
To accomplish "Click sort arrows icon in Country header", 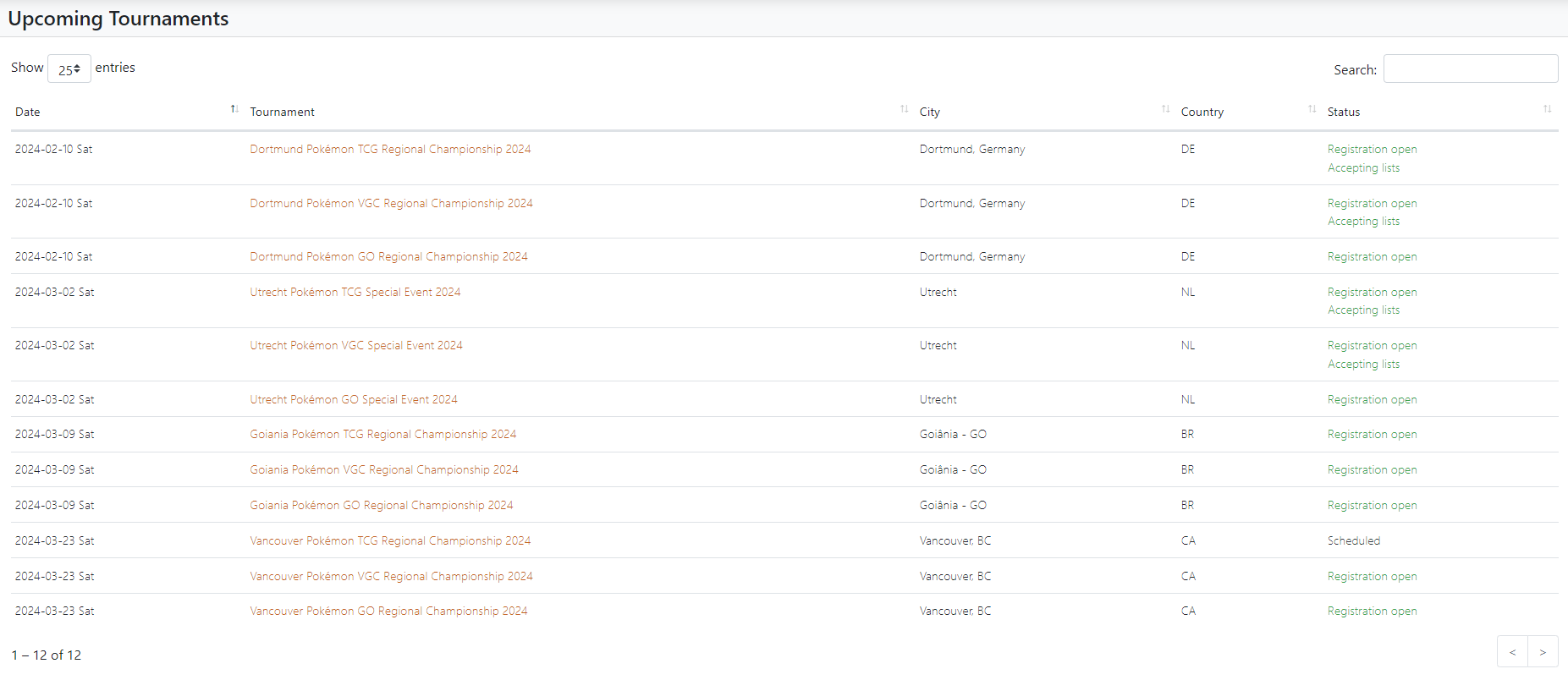I will tap(1312, 109).
